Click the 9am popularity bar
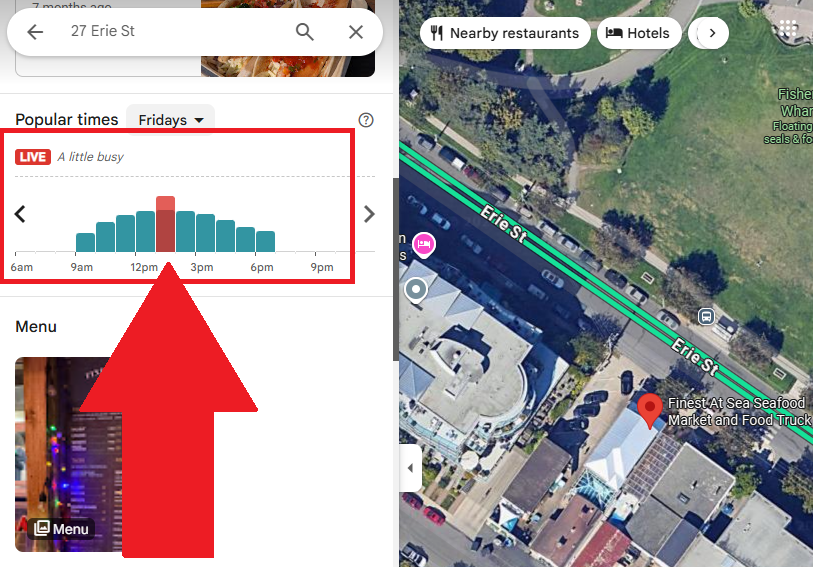Screen dimensions: 813x567 pyautogui.click(x=86, y=243)
